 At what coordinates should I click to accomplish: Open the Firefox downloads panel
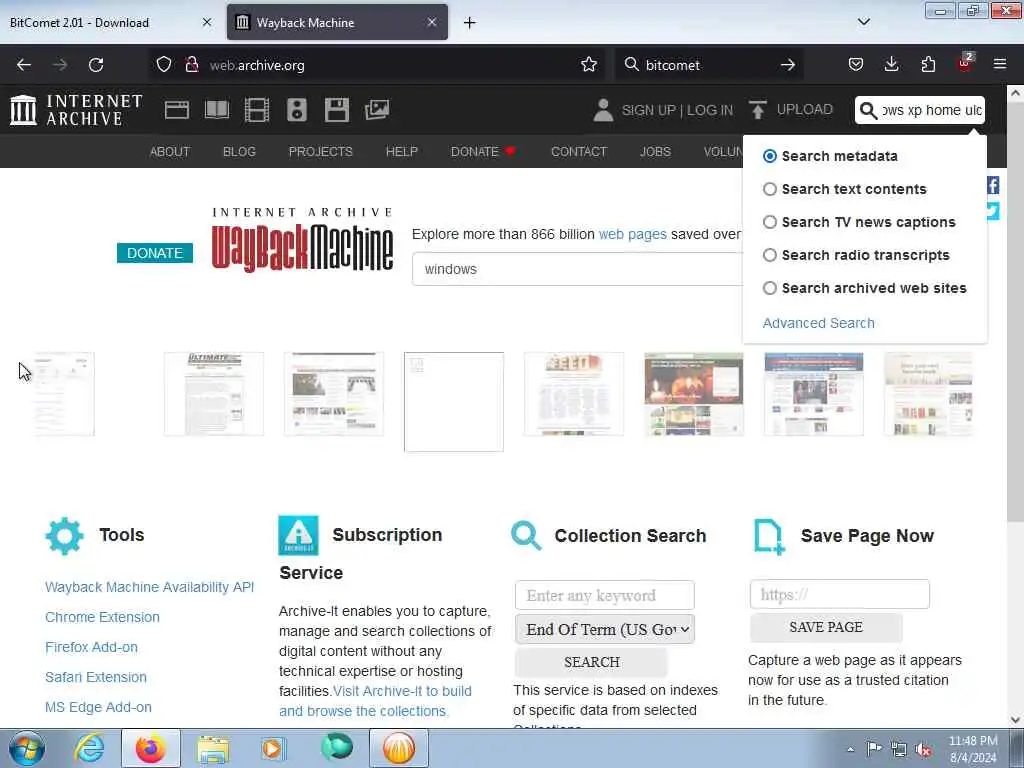[x=891, y=64]
